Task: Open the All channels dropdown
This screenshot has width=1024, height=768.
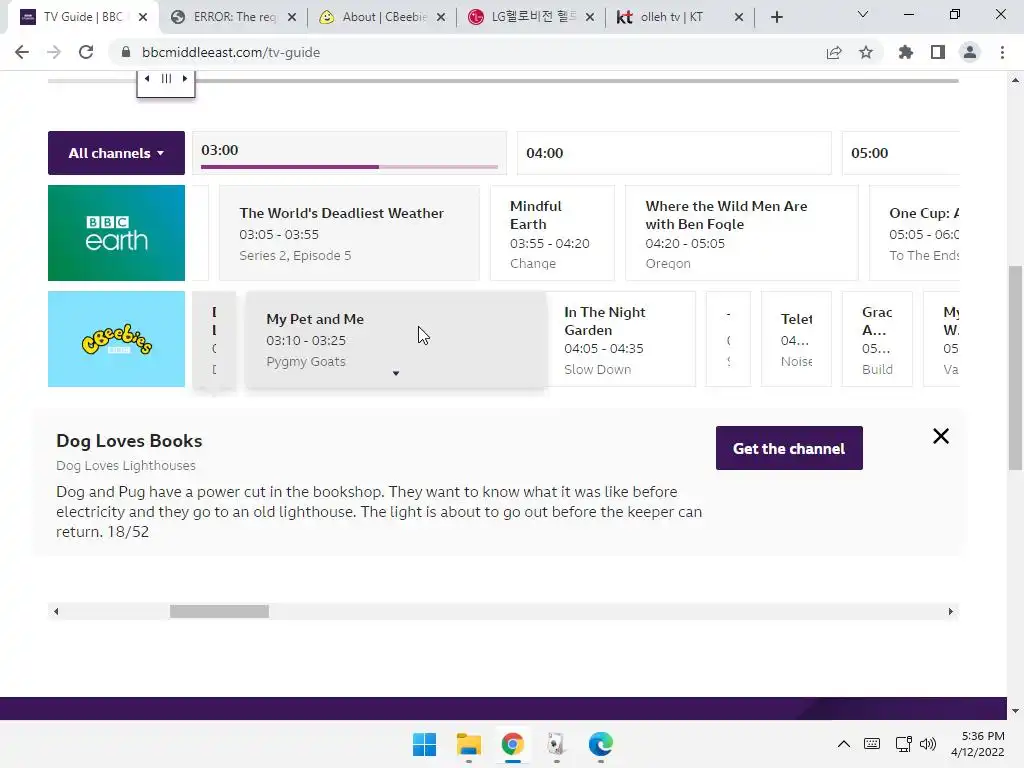Action: (x=116, y=153)
